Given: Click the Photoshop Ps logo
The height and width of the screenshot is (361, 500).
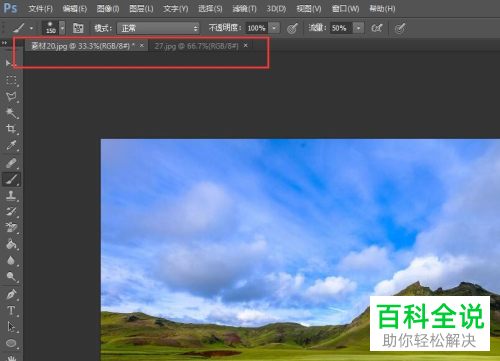Looking at the screenshot, I should point(10,8).
